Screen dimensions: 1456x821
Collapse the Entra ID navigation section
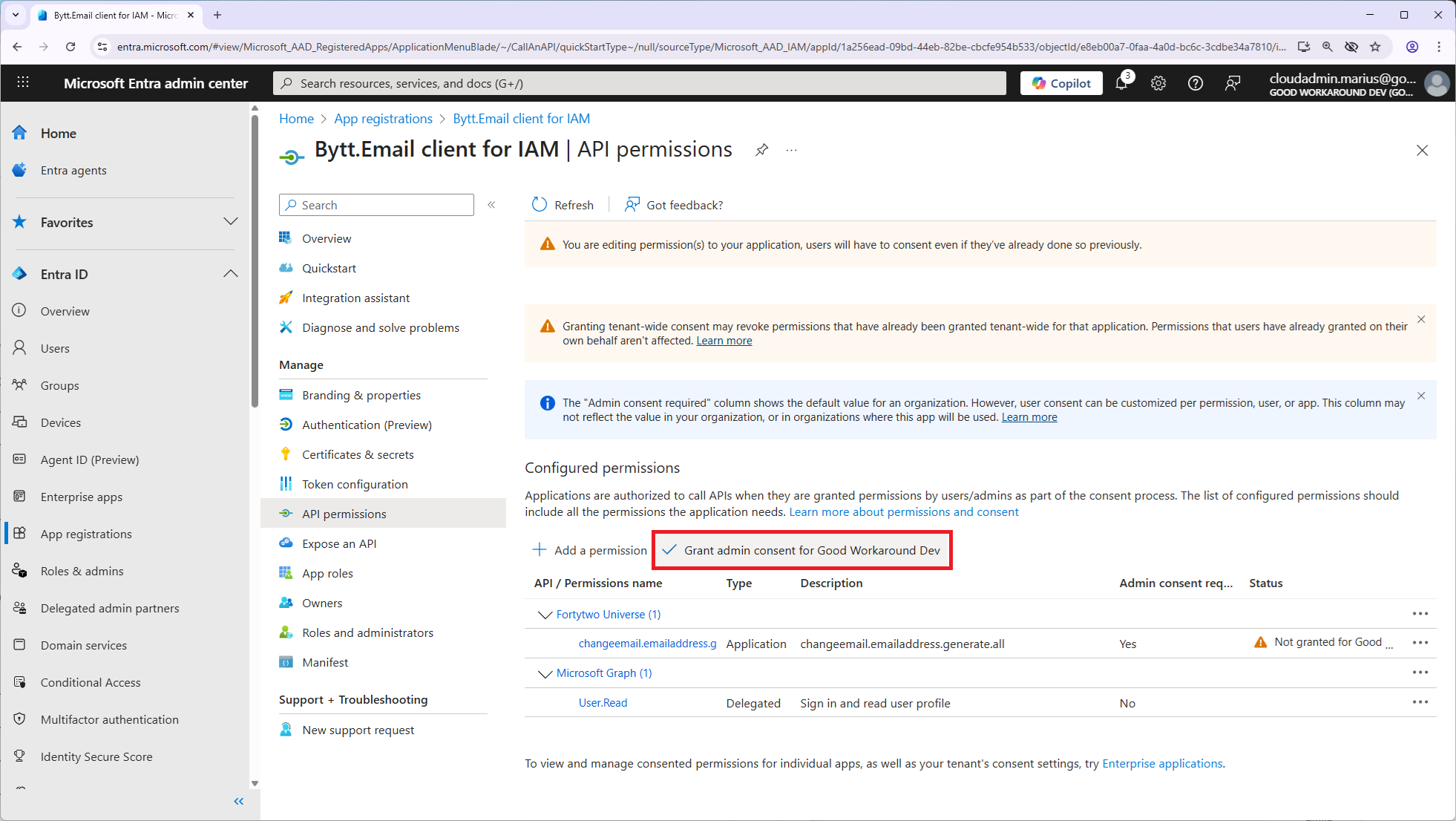pos(230,274)
